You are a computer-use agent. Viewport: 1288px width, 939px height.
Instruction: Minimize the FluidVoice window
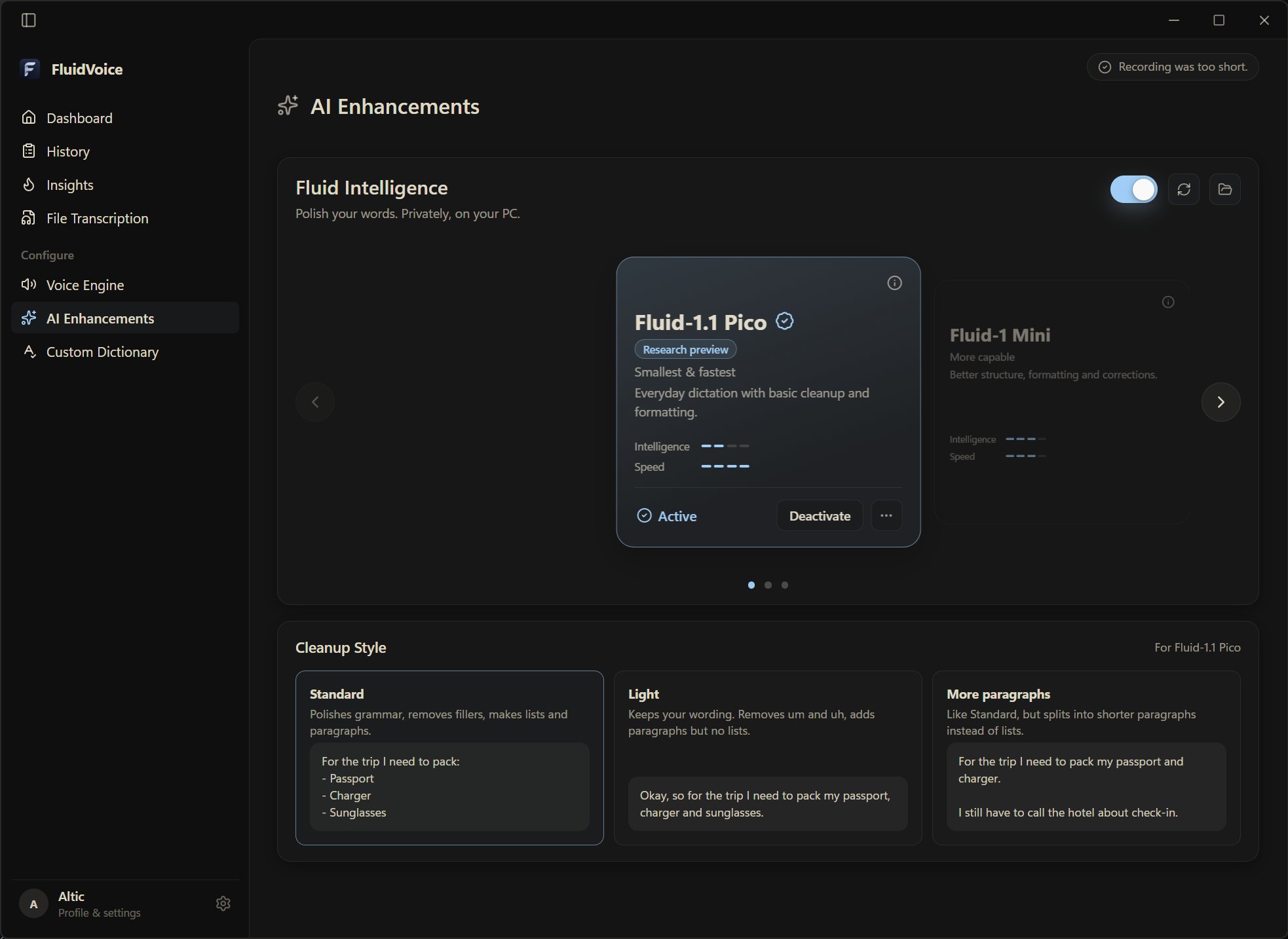coord(1173,20)
